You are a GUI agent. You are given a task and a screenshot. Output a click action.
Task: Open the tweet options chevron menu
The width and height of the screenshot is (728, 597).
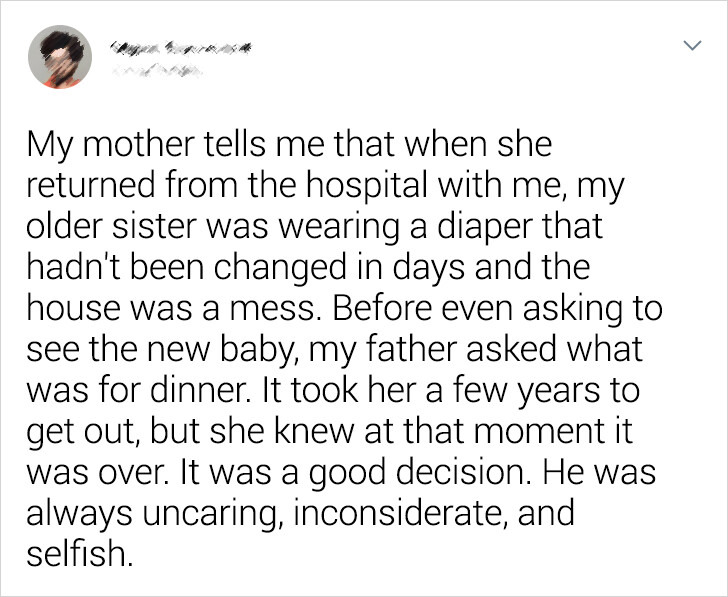(x=693, y=45)
